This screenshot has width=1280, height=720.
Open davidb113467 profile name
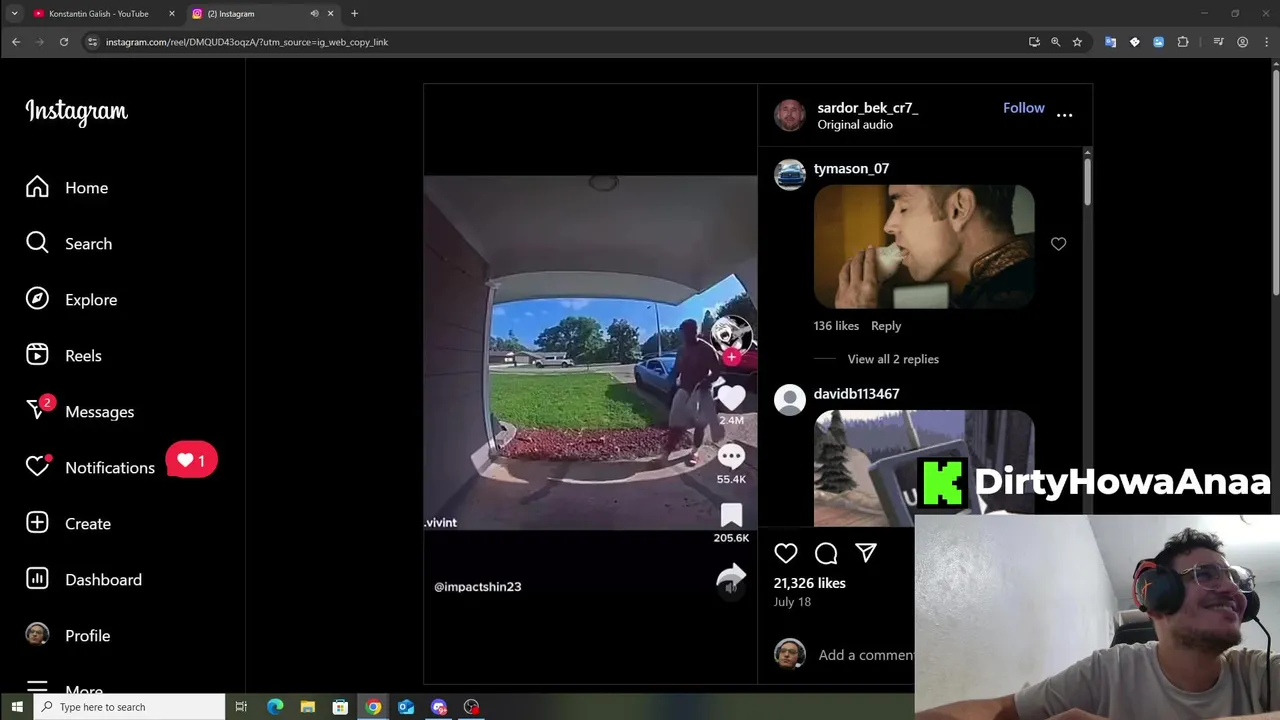[x=856, y=394]
